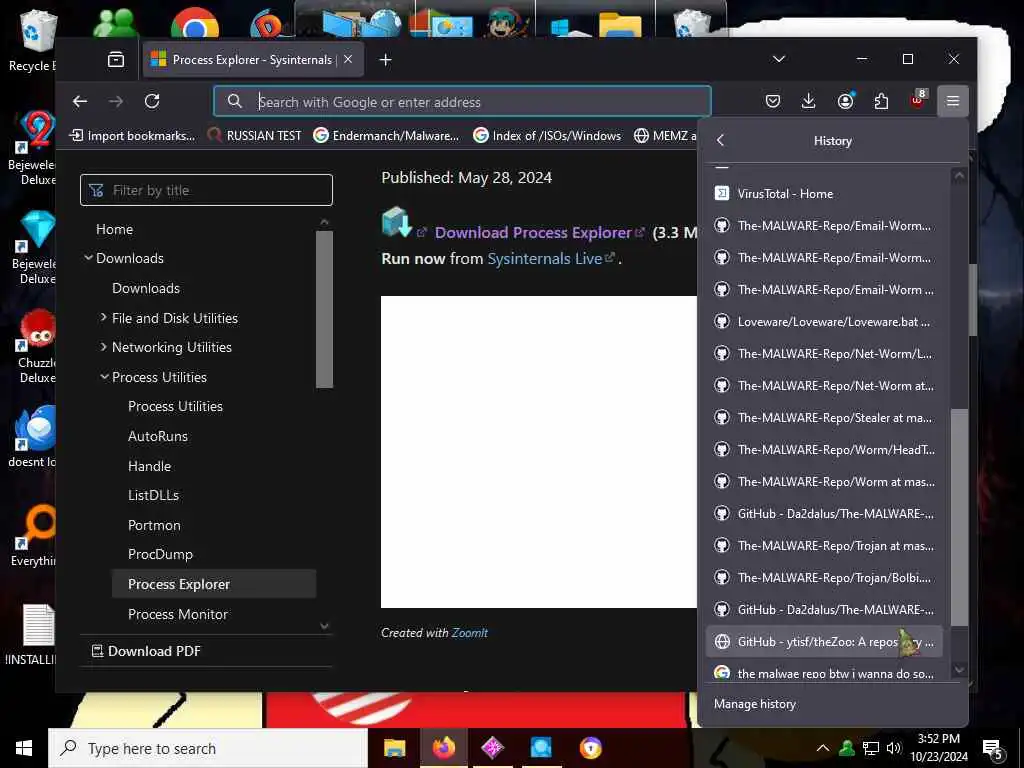Click the Download PDF button

[x=146, y=651]
